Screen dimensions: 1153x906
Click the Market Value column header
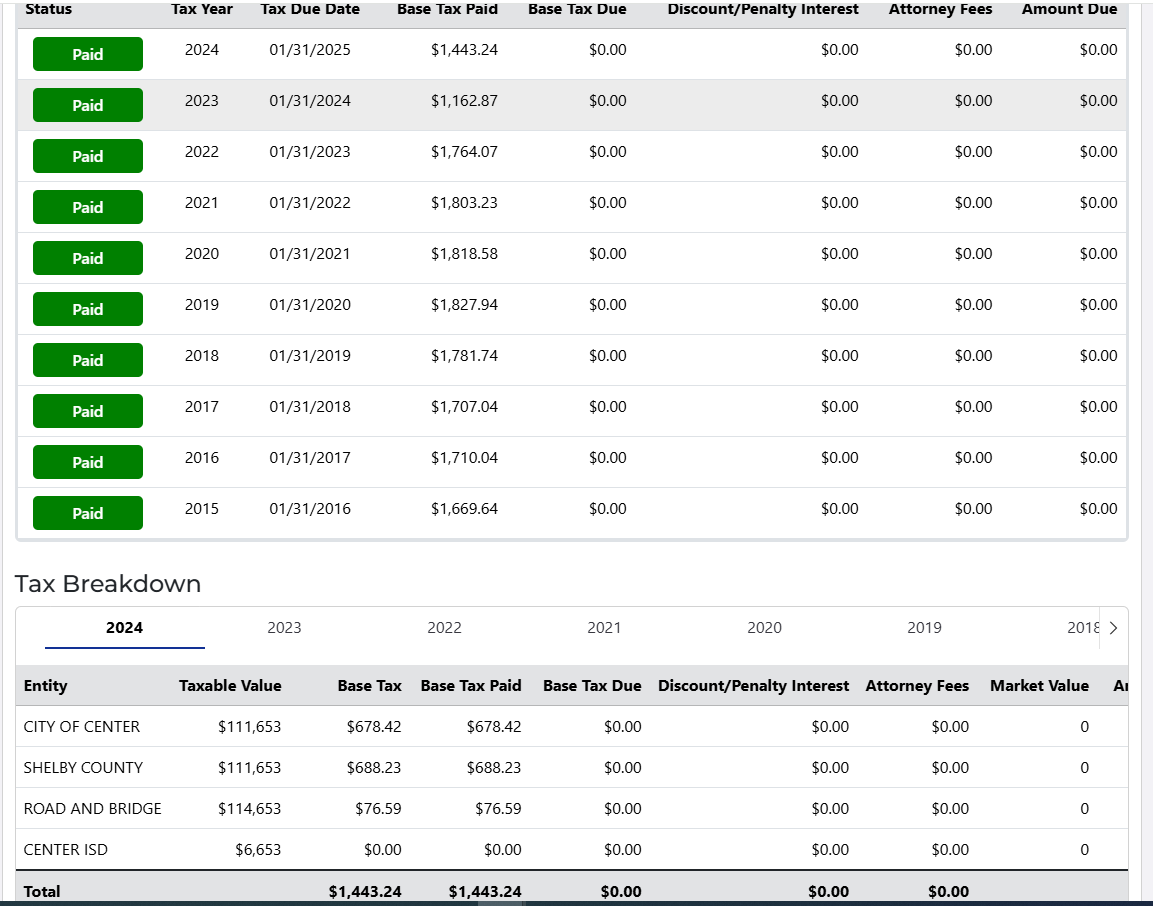pyautogui.click(x=1039, y=686)
